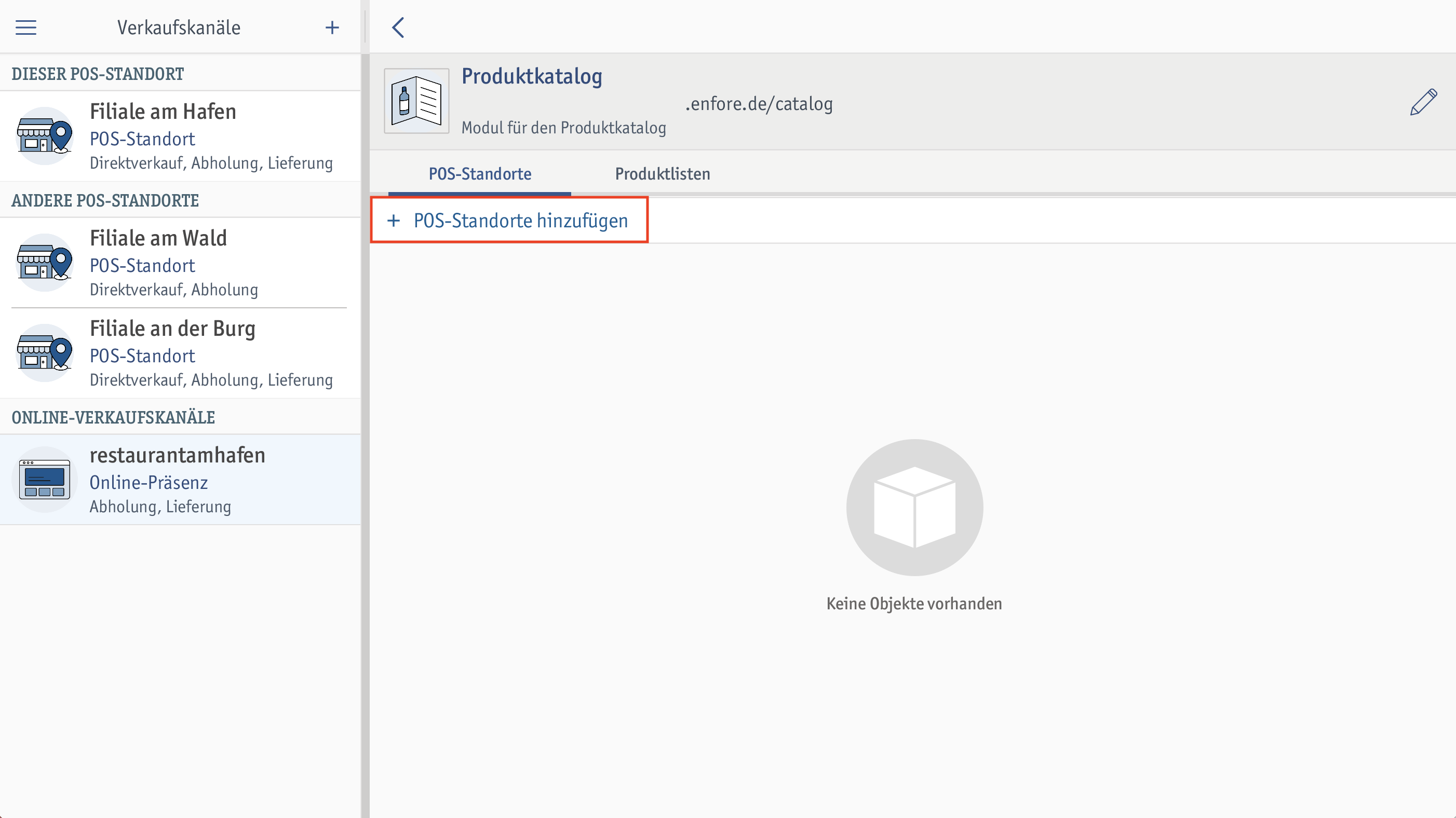This screenshot has height=818, width=1456.
Task: Select Filiale an der Burg entry
Action: click(180, 353)
